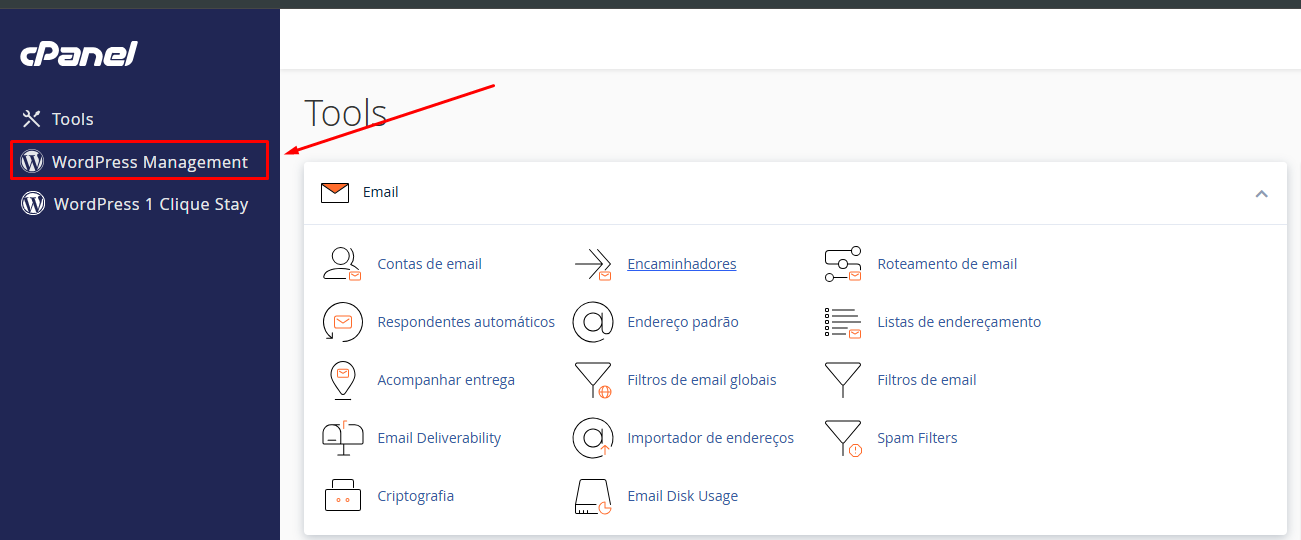Open the Listas de endereçamento icon

842,322
